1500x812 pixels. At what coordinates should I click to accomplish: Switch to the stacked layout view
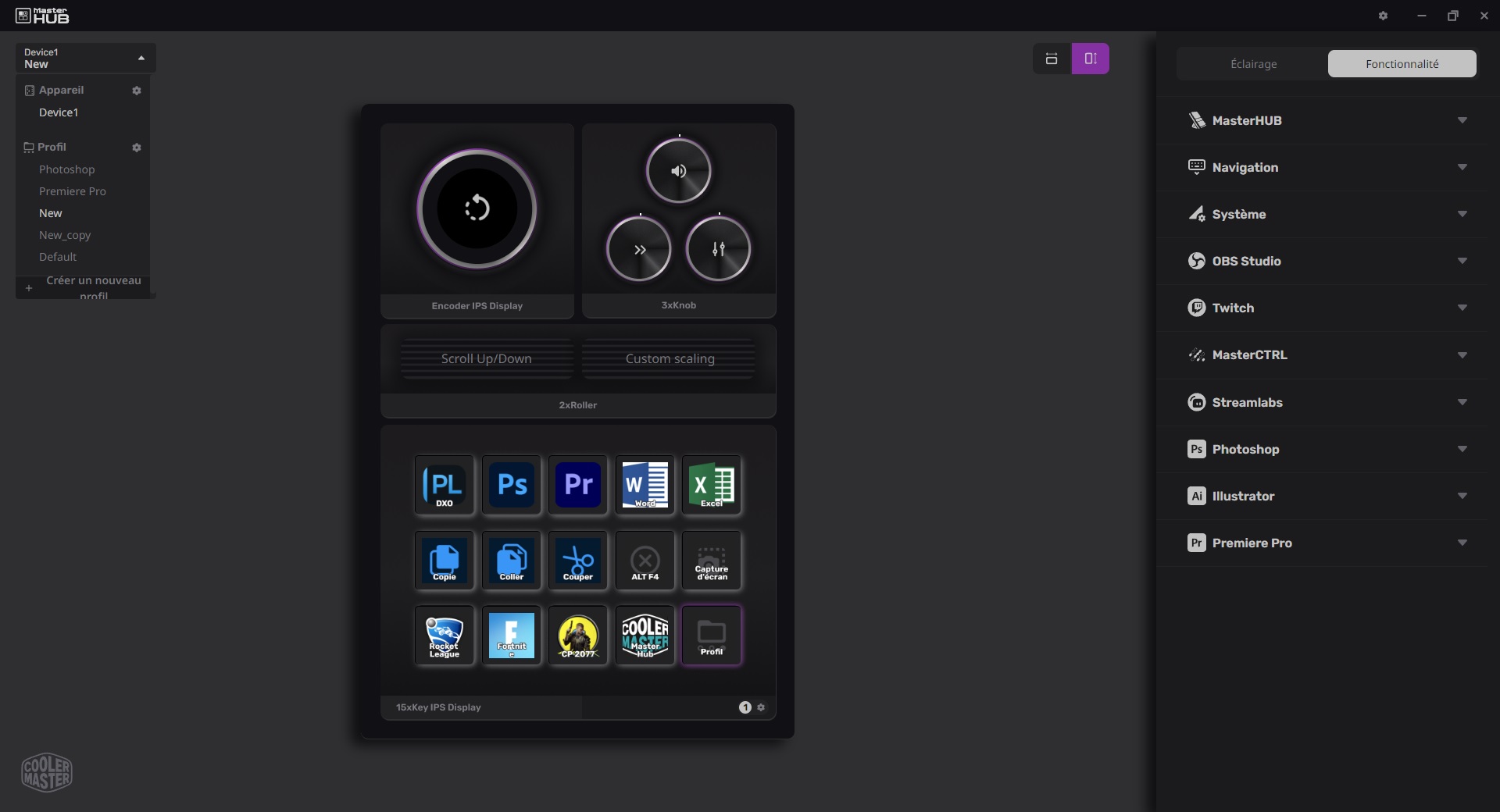1052,59
